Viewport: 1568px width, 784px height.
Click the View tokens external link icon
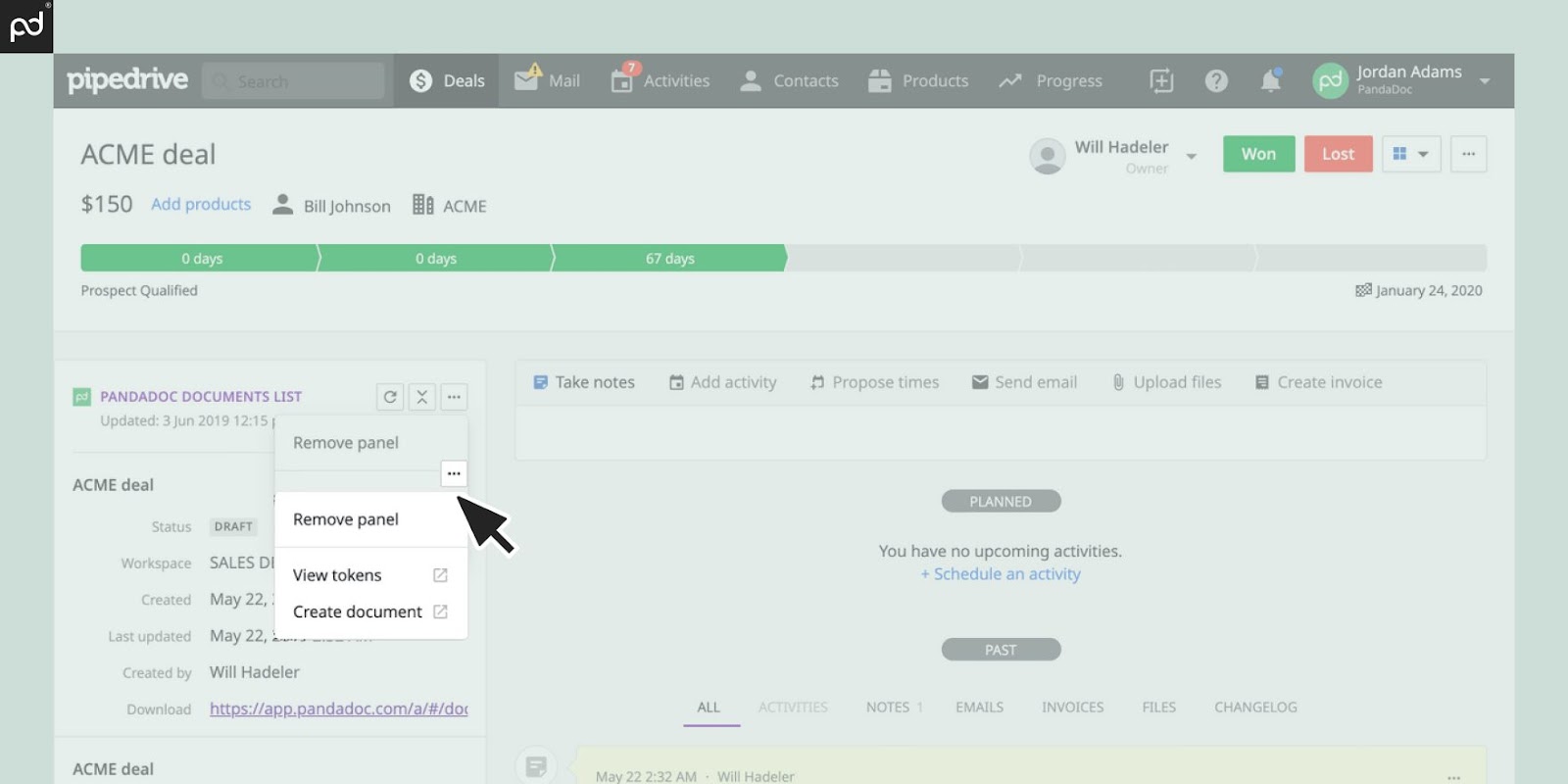coord(440,575)
